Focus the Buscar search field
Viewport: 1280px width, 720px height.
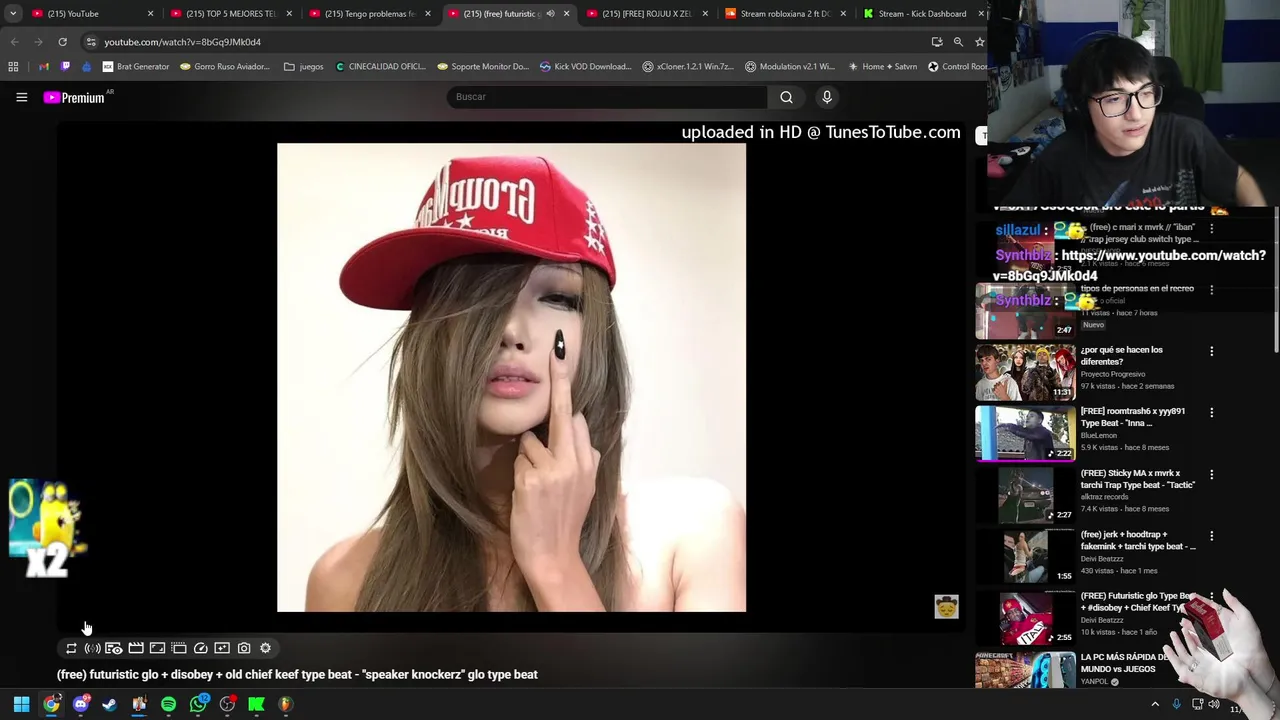tap(606, 97)
